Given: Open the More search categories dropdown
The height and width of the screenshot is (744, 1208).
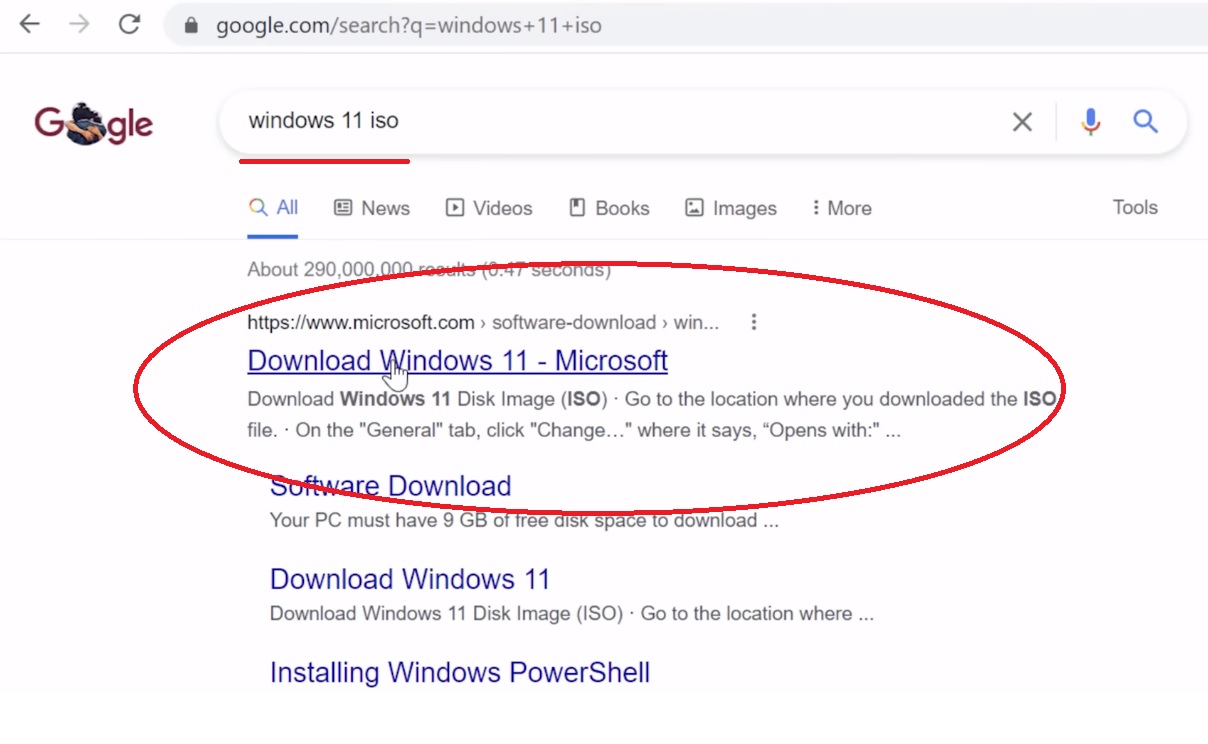Looking at the screenshot, I should 841,208.
